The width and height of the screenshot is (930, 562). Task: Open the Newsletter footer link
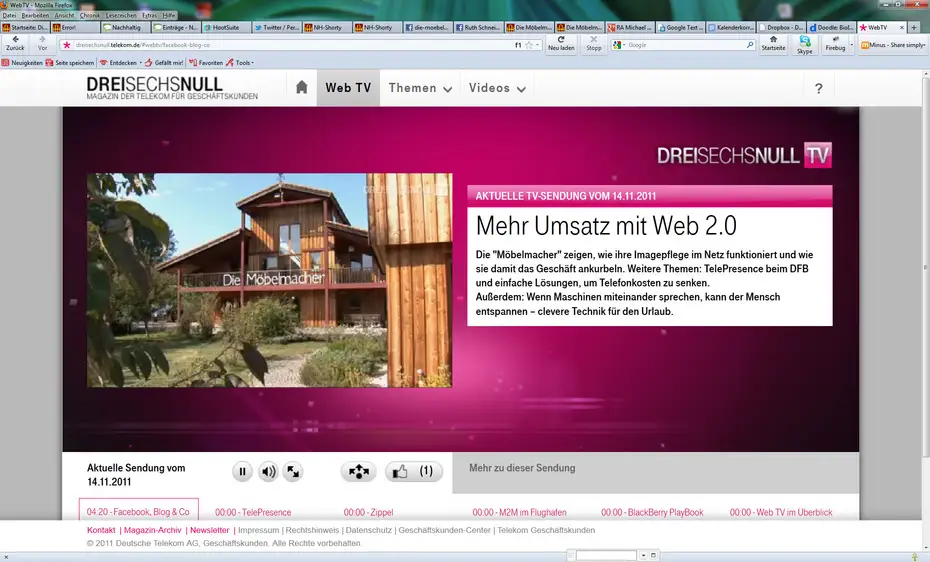tap(209, 530)
